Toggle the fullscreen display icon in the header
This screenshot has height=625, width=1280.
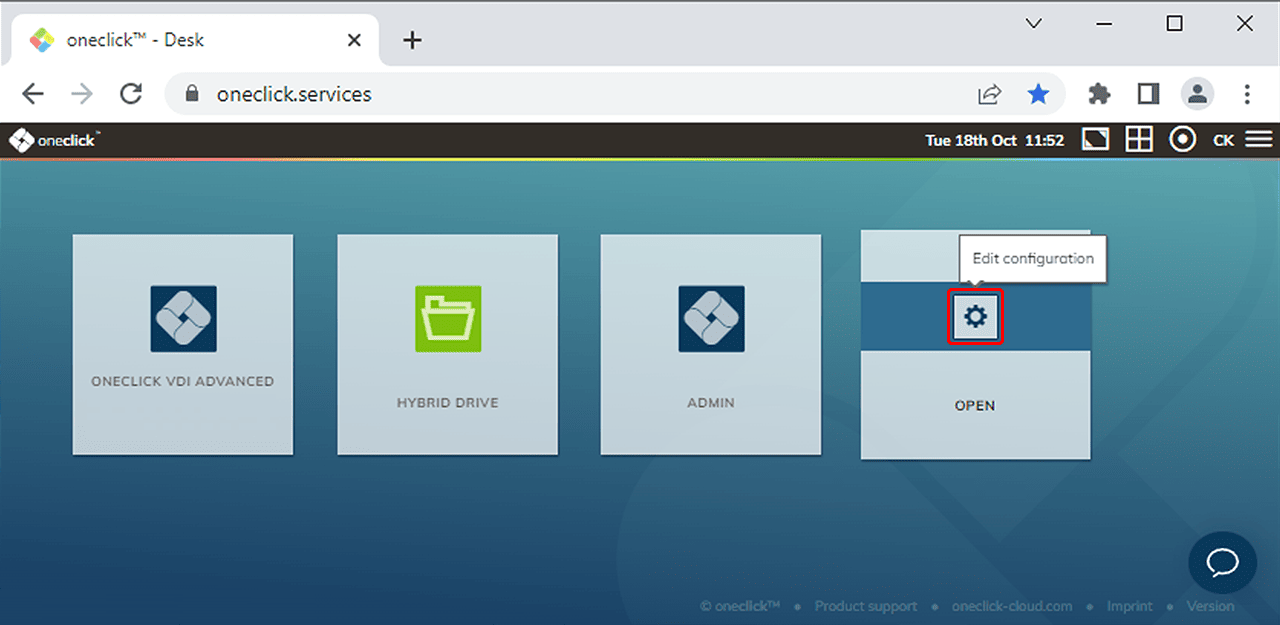pos(1096,140)
